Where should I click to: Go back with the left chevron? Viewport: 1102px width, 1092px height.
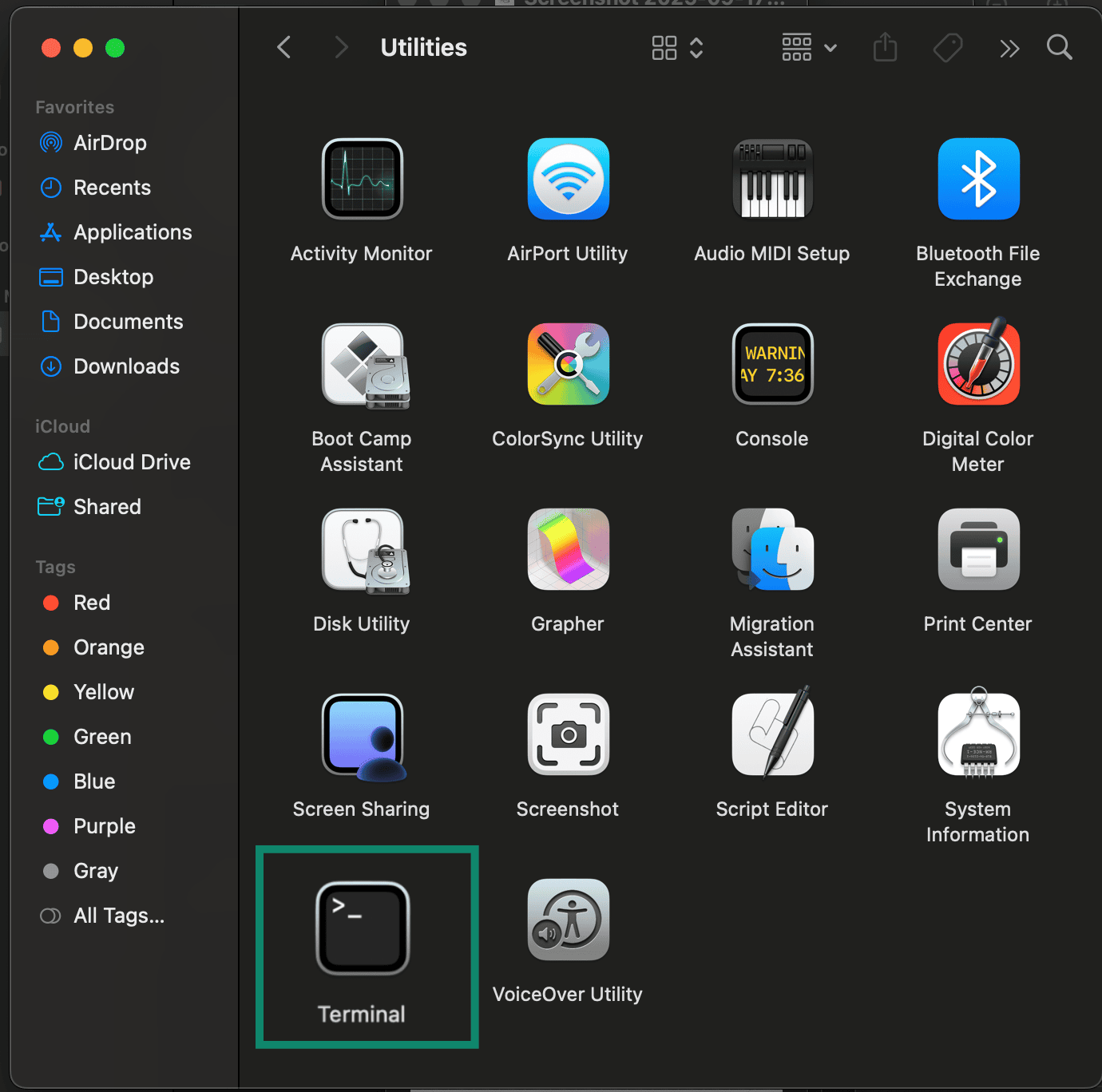(x=283, y=48)
